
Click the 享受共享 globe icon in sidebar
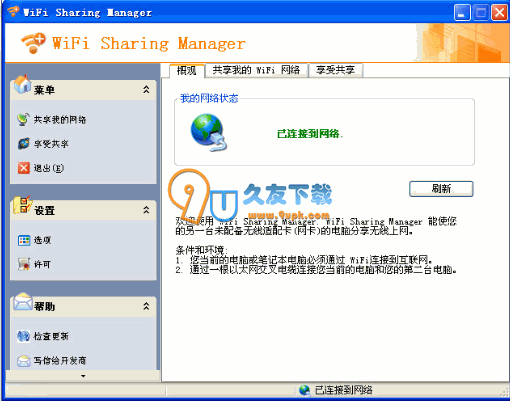point(23,144)
